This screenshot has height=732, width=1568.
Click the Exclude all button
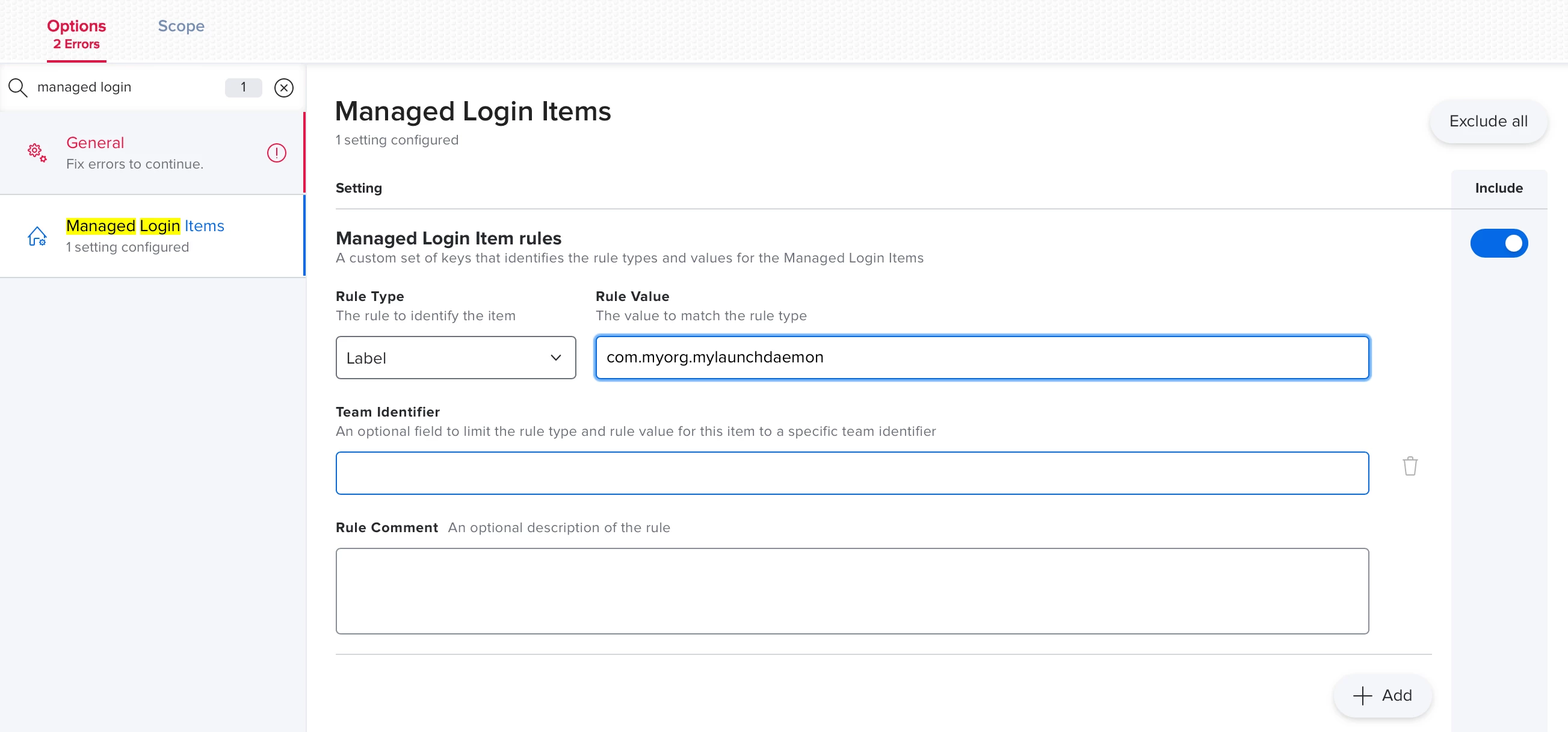(1487, 121)
